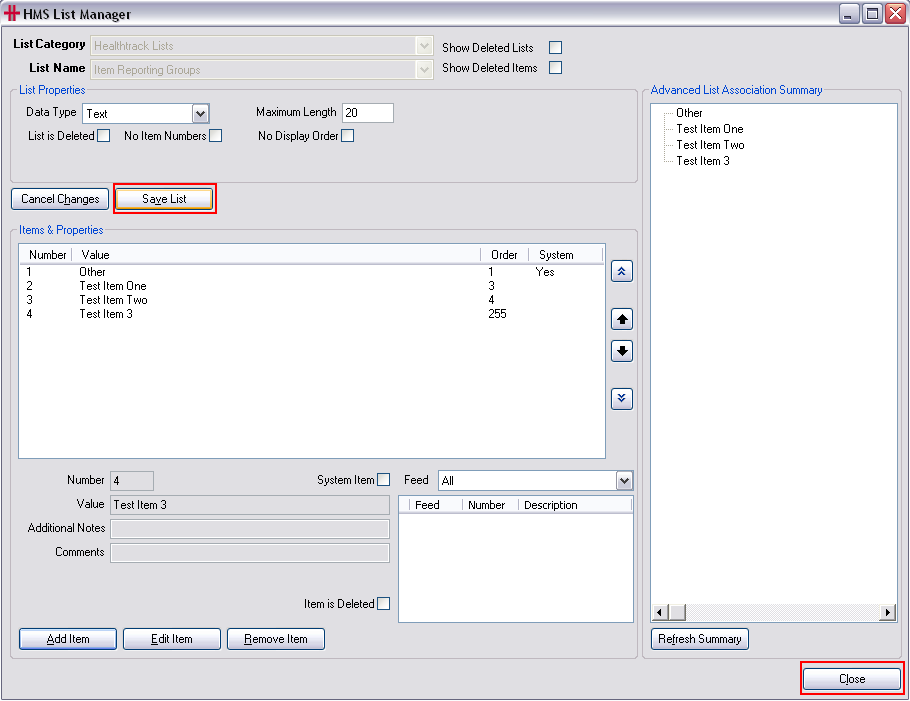Screen dimensions: 910x701
Task: Select the Other row in items list
Action: [x=312, y=272]
